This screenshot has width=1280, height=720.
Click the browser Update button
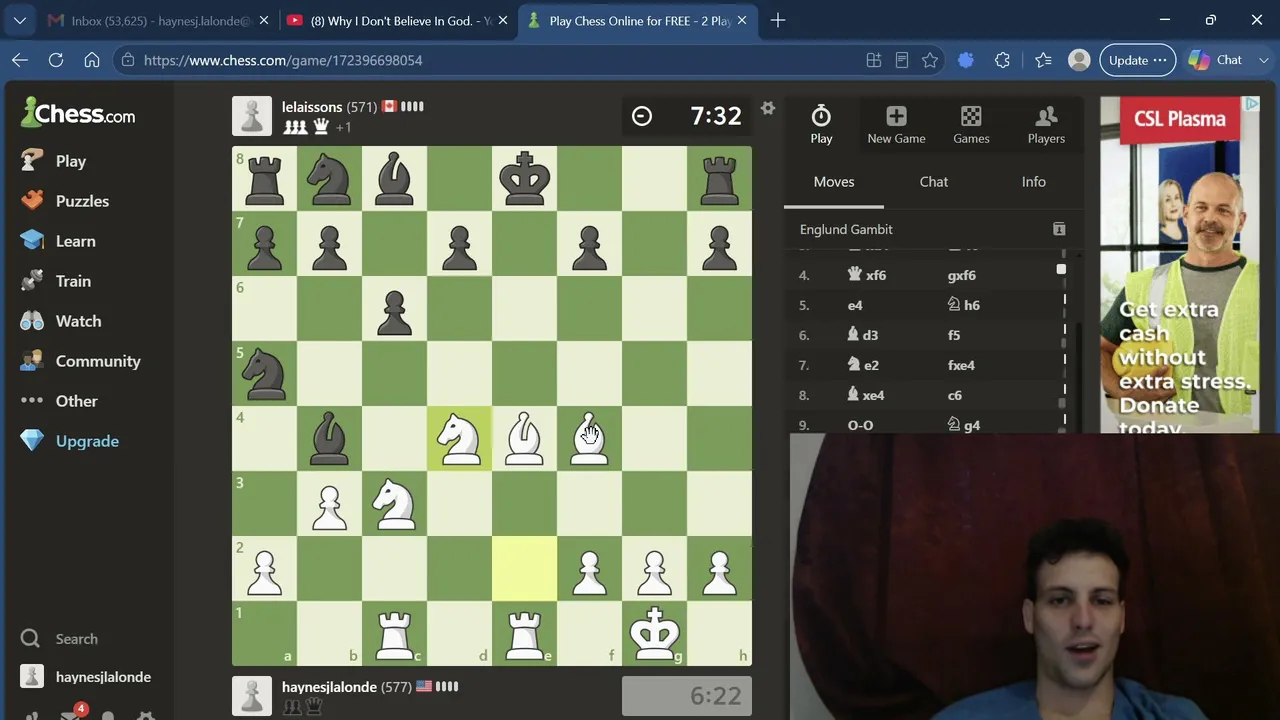coord(1138,60)
